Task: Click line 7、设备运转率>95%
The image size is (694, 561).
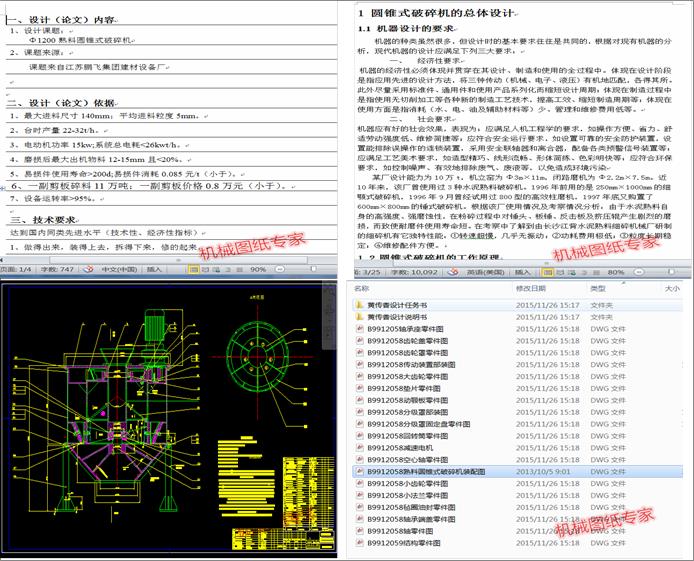Action: click(55, 199)
